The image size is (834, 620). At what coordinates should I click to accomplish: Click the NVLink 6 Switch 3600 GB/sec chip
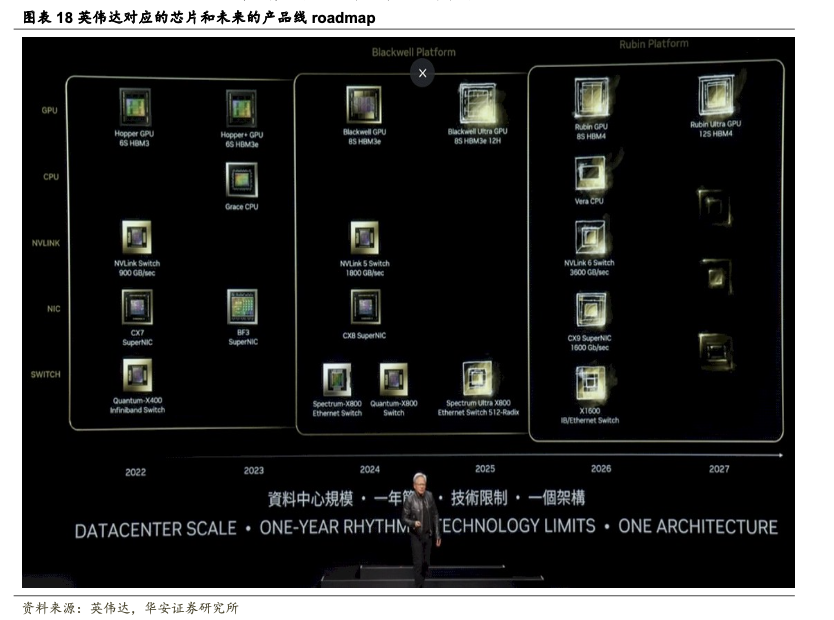(x=590, y=237)
